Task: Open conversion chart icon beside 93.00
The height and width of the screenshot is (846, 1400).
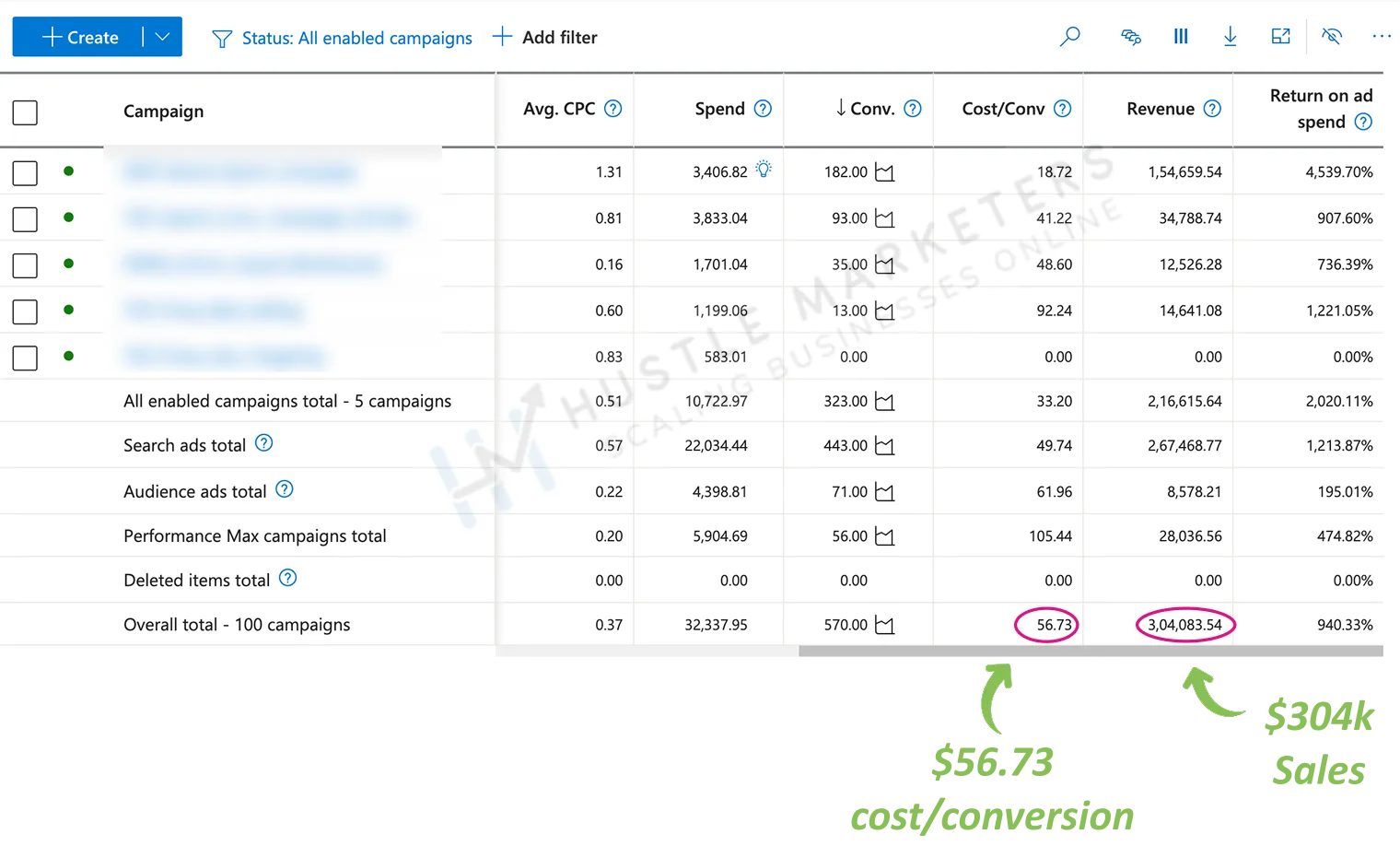Action: 884,218
